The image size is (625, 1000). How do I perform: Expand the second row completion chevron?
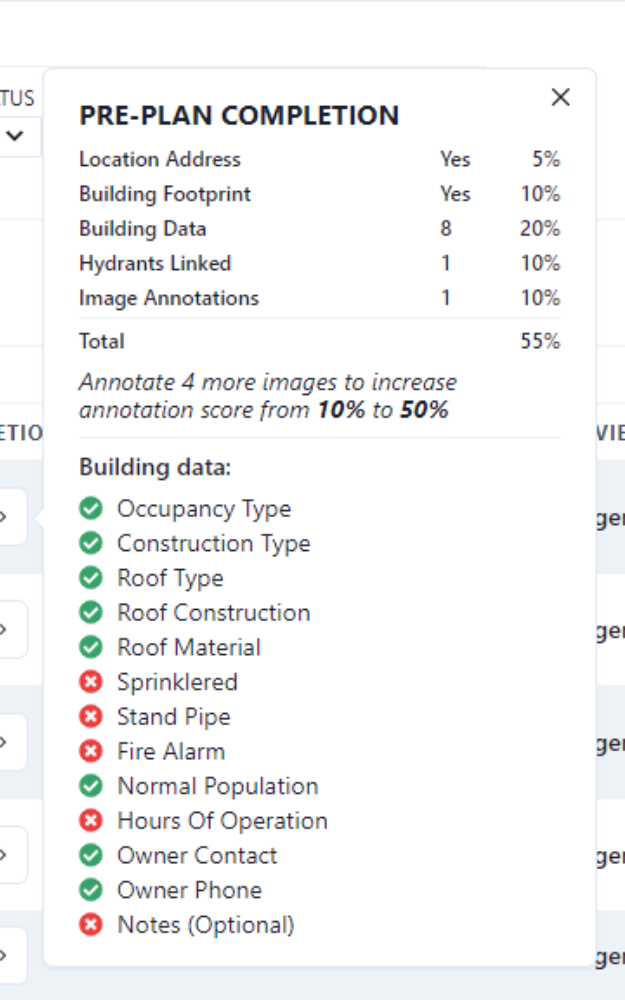[3, 629]
